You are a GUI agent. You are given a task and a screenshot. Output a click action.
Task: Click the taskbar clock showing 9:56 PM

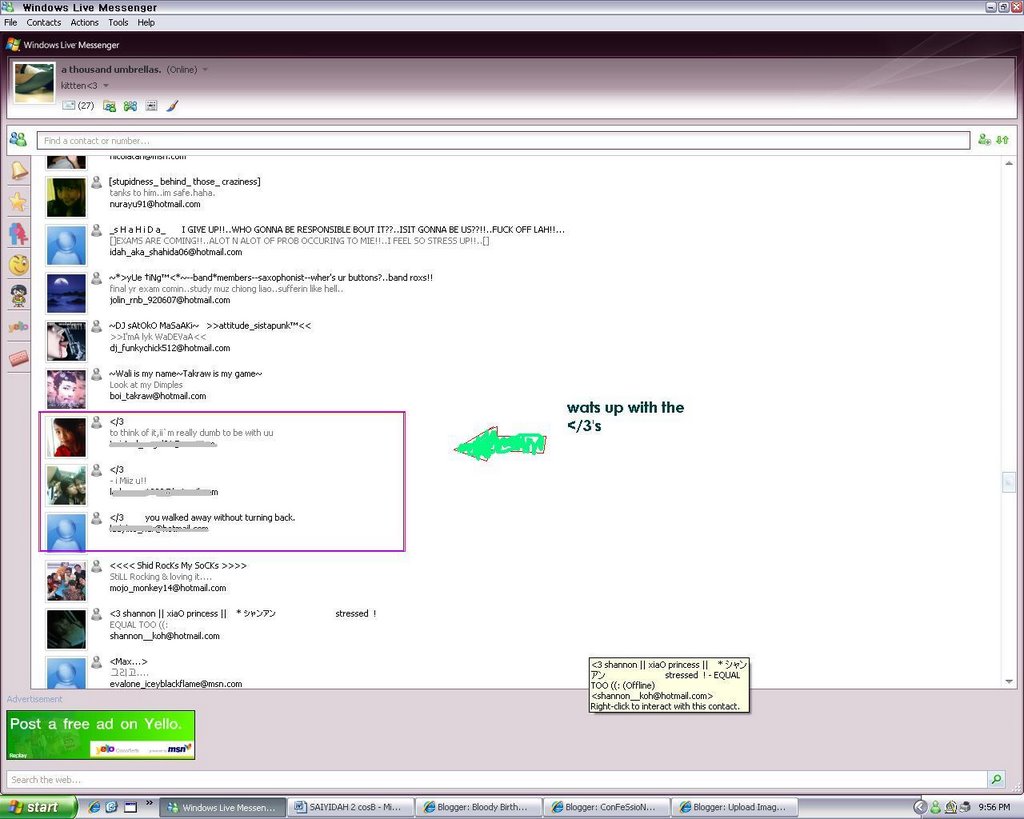tap(994, 807)
